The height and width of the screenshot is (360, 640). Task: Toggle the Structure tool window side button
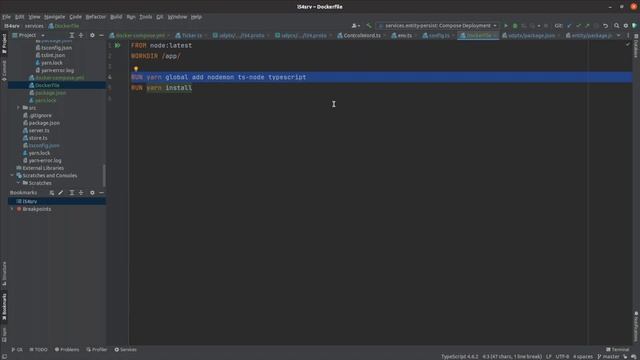coord(4,273)
